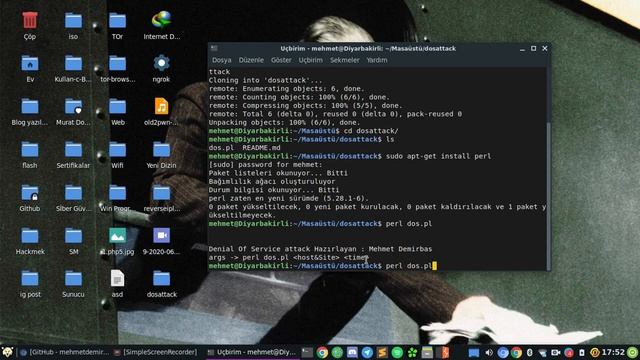This screenshot has height=360, width=640.
Task: Switch to SimpleScreenRecorder taskbar window
Action: [x=156, y=352]
